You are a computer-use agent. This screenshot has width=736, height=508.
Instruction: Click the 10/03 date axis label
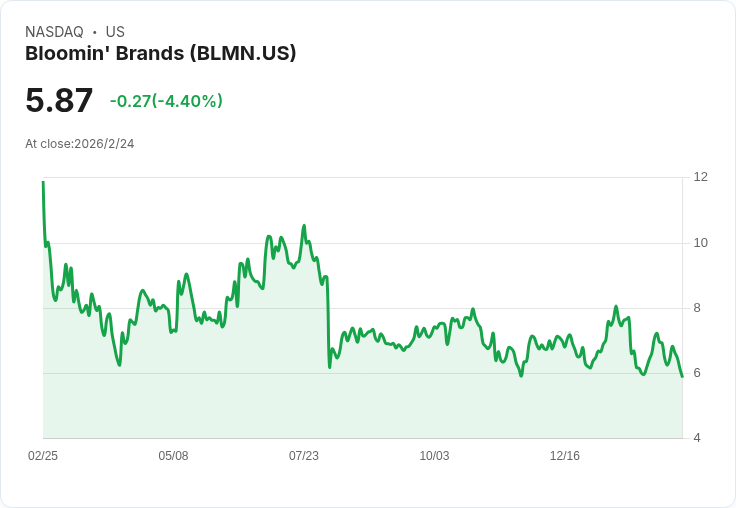coord(434,455)
